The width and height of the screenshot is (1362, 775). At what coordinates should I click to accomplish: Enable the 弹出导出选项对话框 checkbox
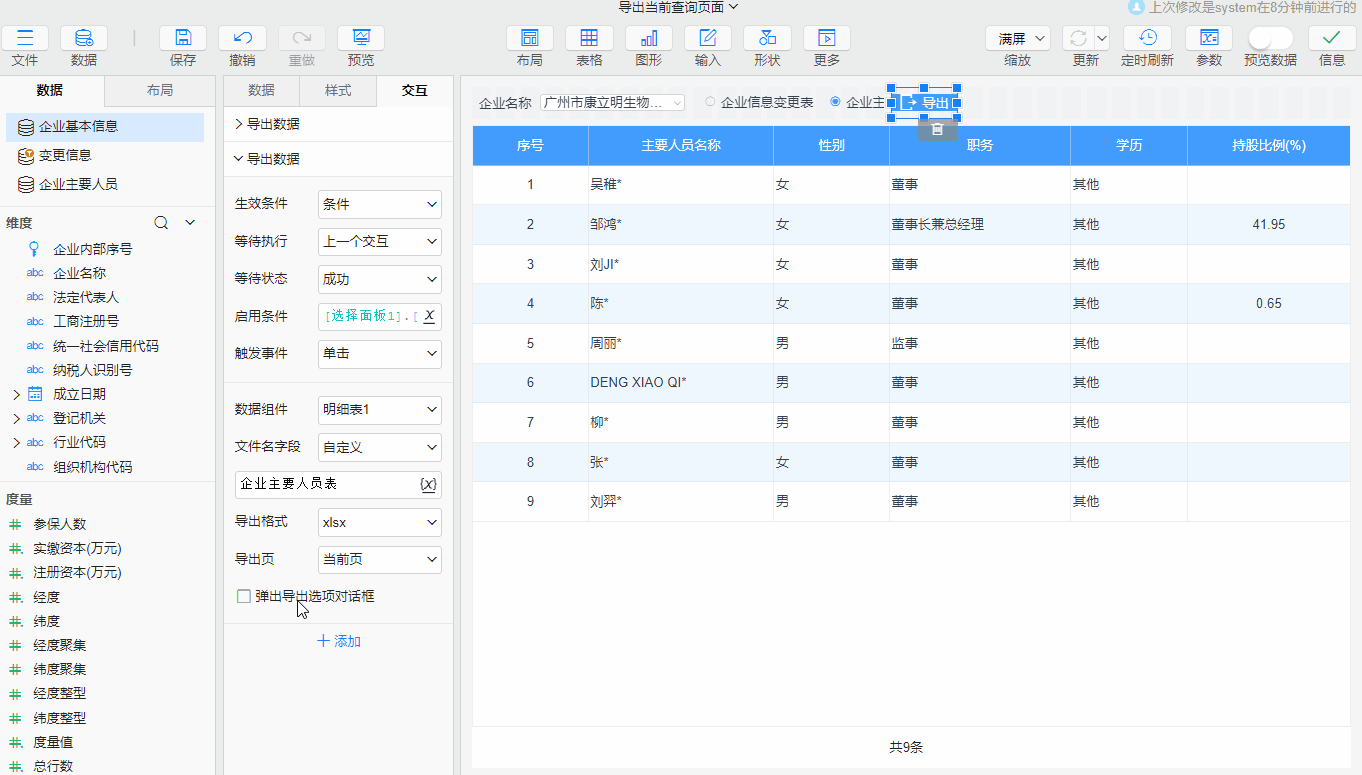click(244, 595)
